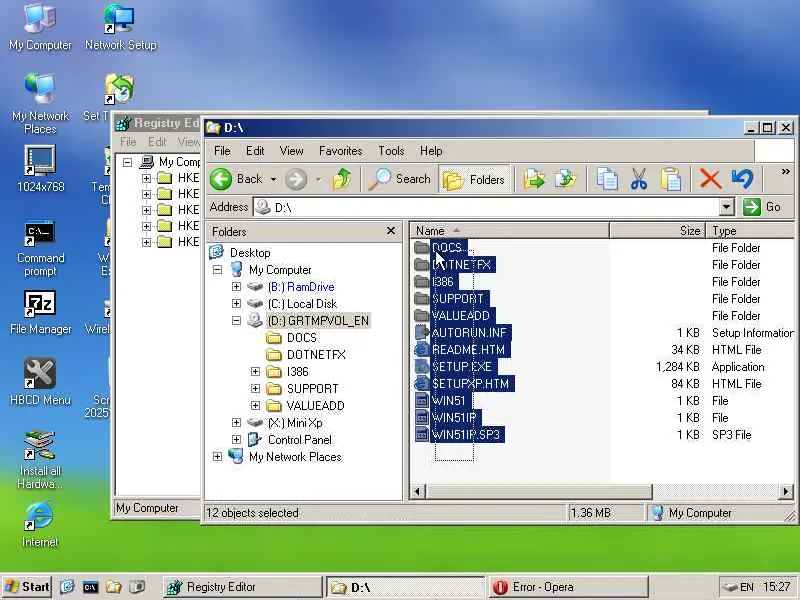Click file list horizontal scrollbar right arrow
The height and width of the screenshot is (600, 800).
pos(786,491)
